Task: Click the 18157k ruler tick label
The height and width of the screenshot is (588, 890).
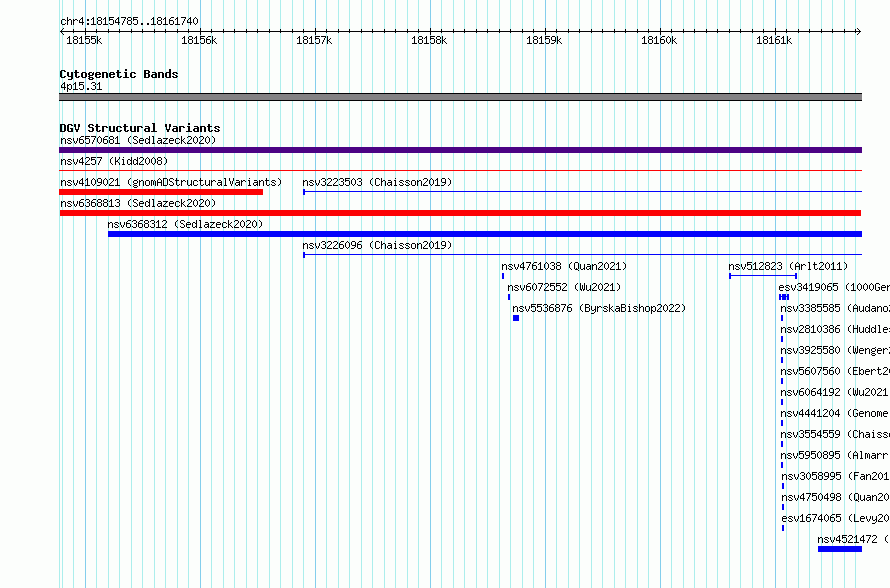Action: [x=314, y=40]
